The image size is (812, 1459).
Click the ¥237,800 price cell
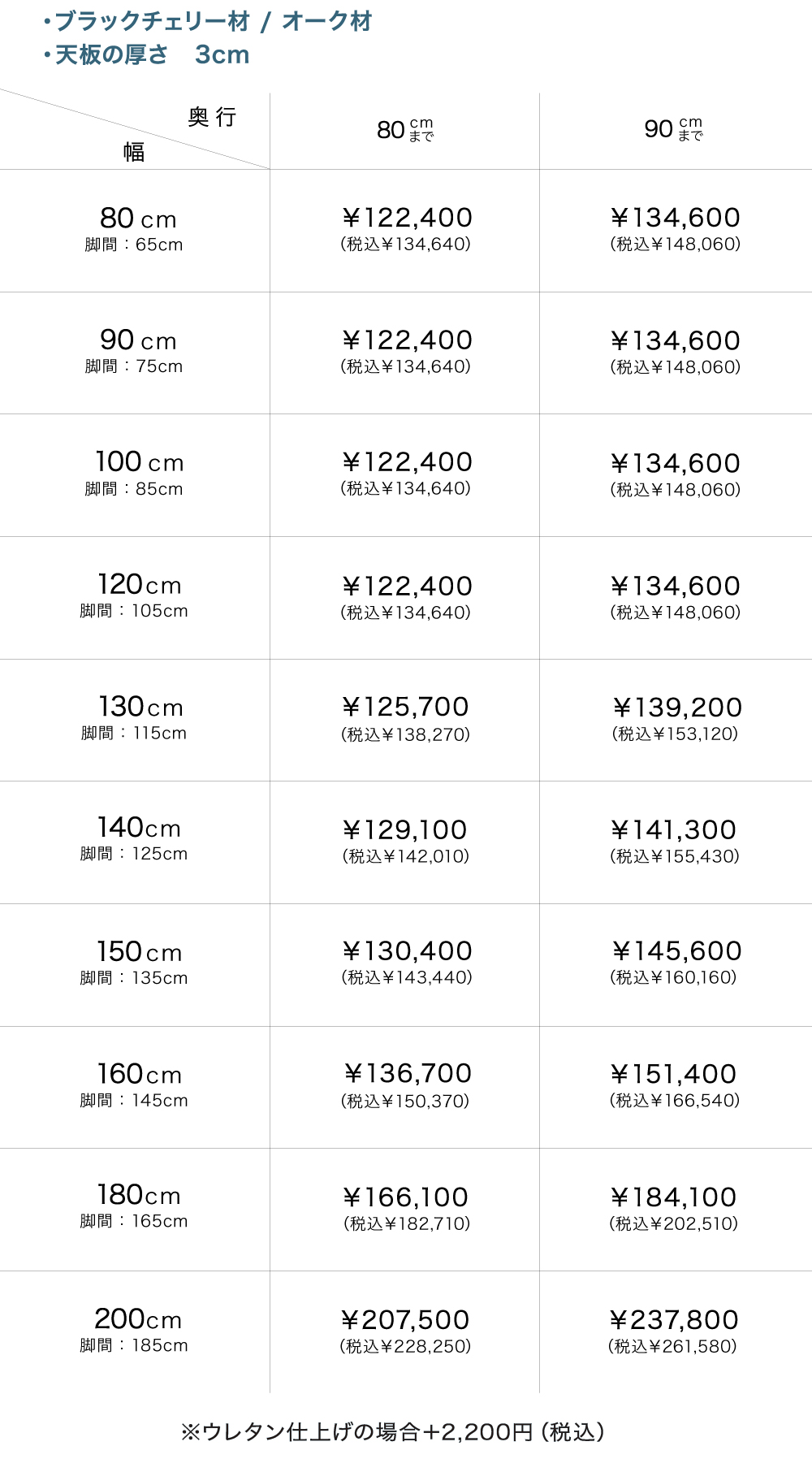click(x=674, y=1320)
